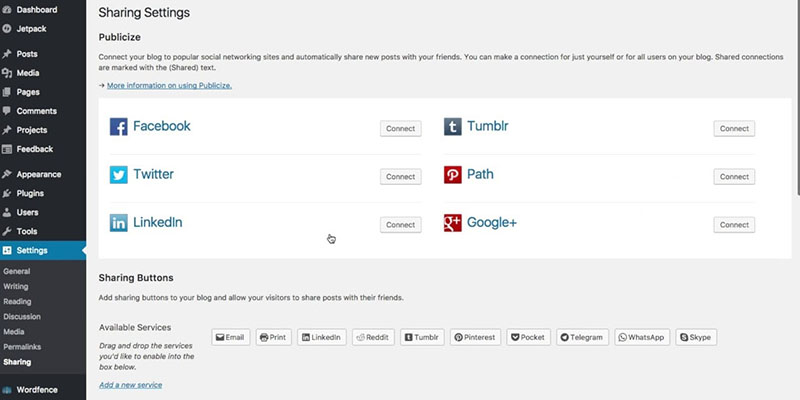Screen dimensions: 800x400
Task: Click the Appearance brush icon
Action: 7,174
